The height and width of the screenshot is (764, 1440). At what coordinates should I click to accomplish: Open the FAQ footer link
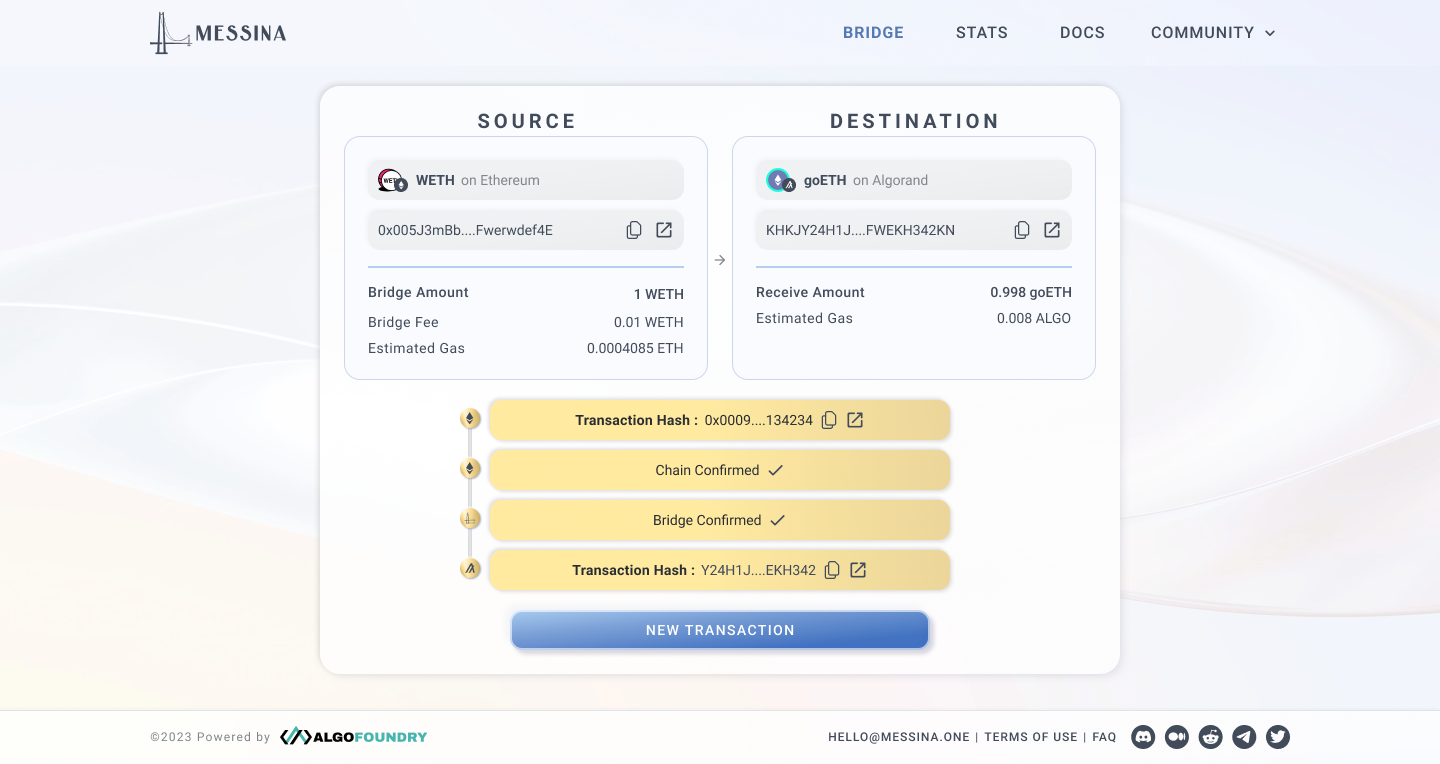(1104, 737)
